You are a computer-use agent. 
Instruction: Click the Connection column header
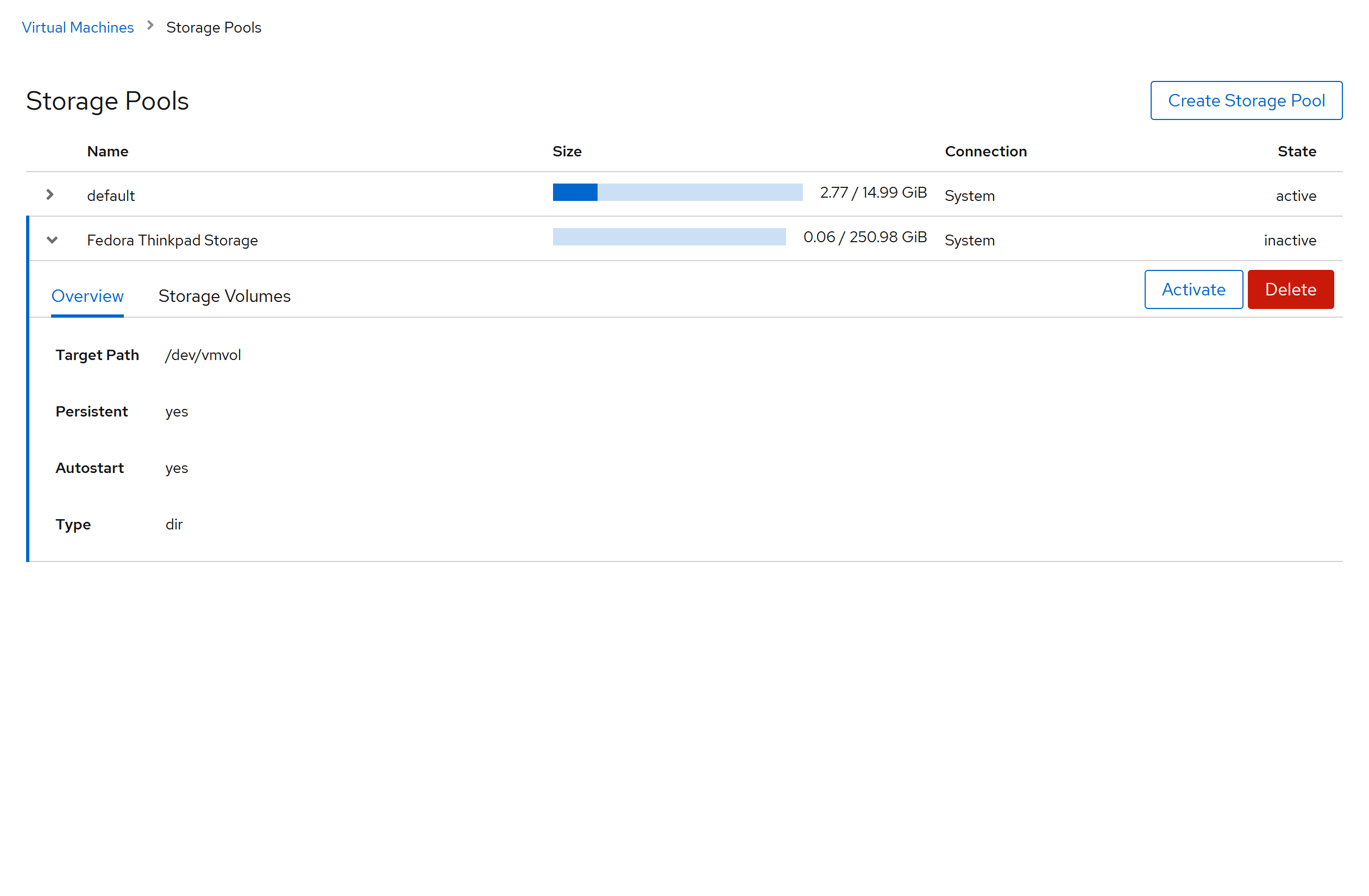(985, 152)
